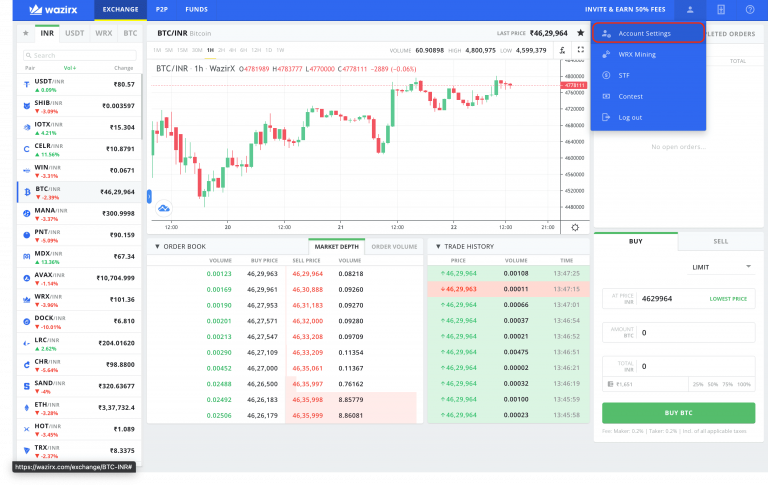Screen dimensions: 768x487
Task: Switch to Order Volume view
Action: (x=394, y=246)
